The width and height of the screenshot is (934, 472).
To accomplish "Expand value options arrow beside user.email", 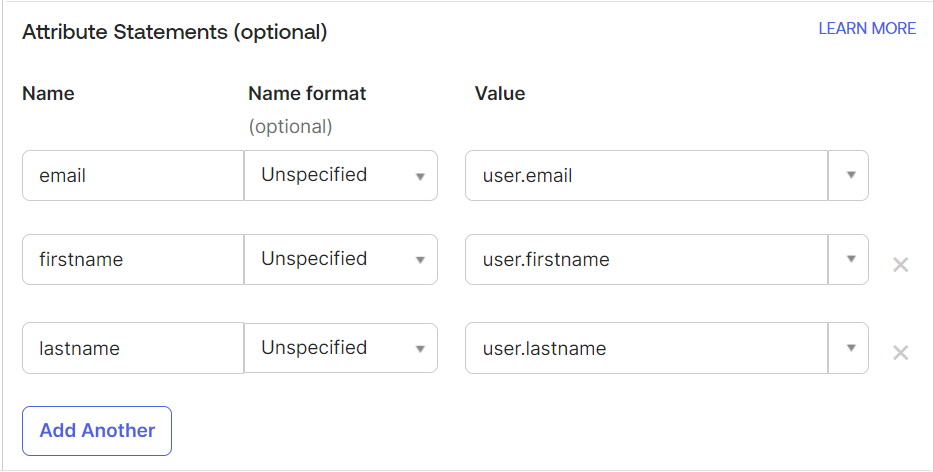I will click(x=850, y=176).
